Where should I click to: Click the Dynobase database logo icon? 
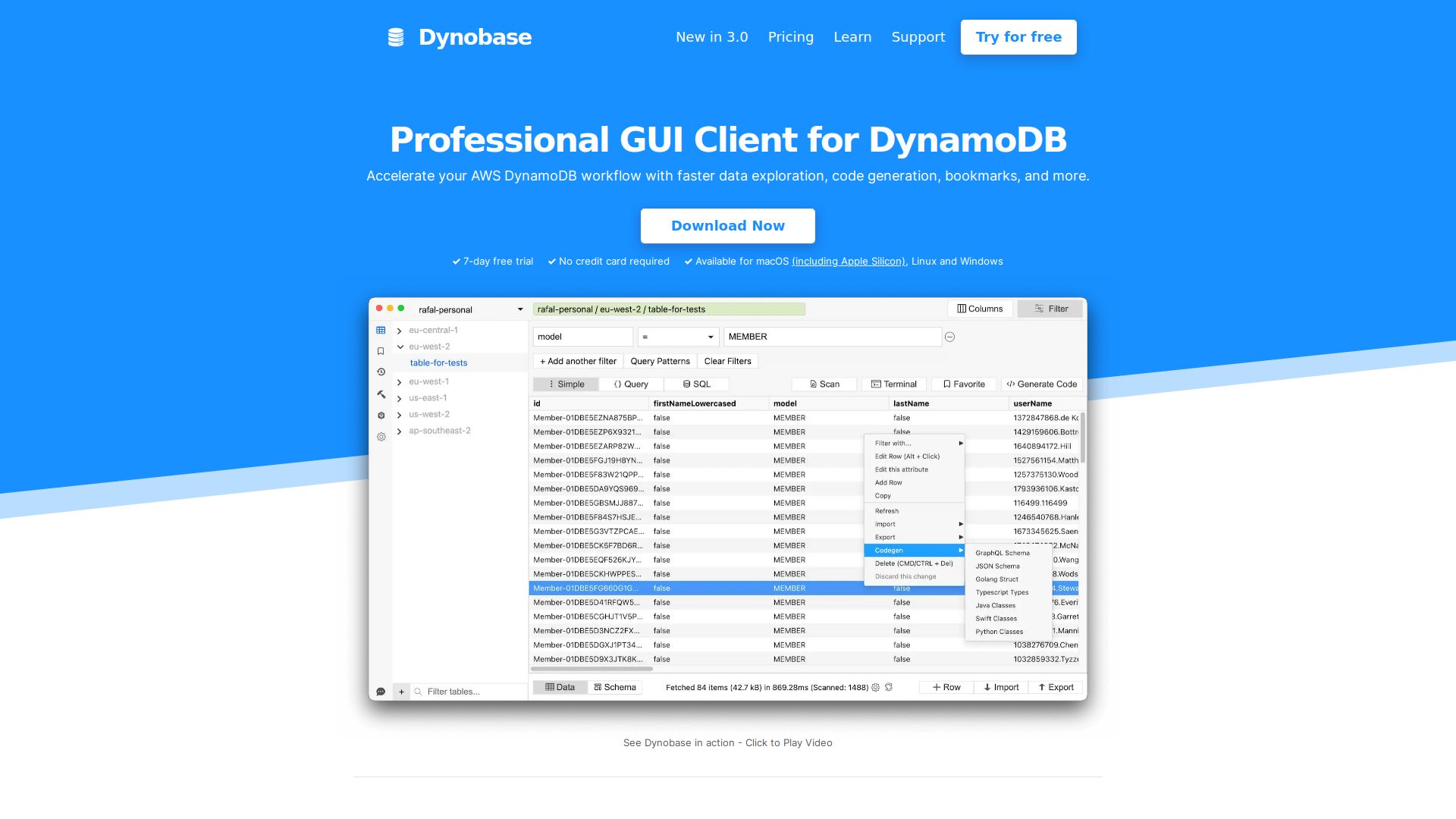(396, 37)
